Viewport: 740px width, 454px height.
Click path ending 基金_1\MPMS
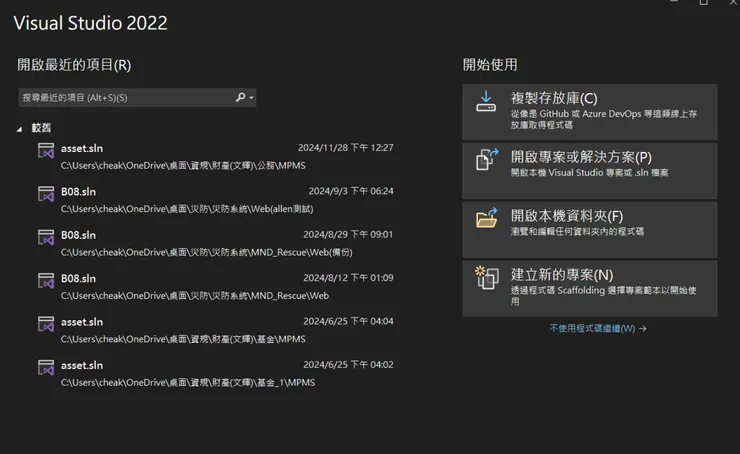pyautogui.click(x=188, y=383)
